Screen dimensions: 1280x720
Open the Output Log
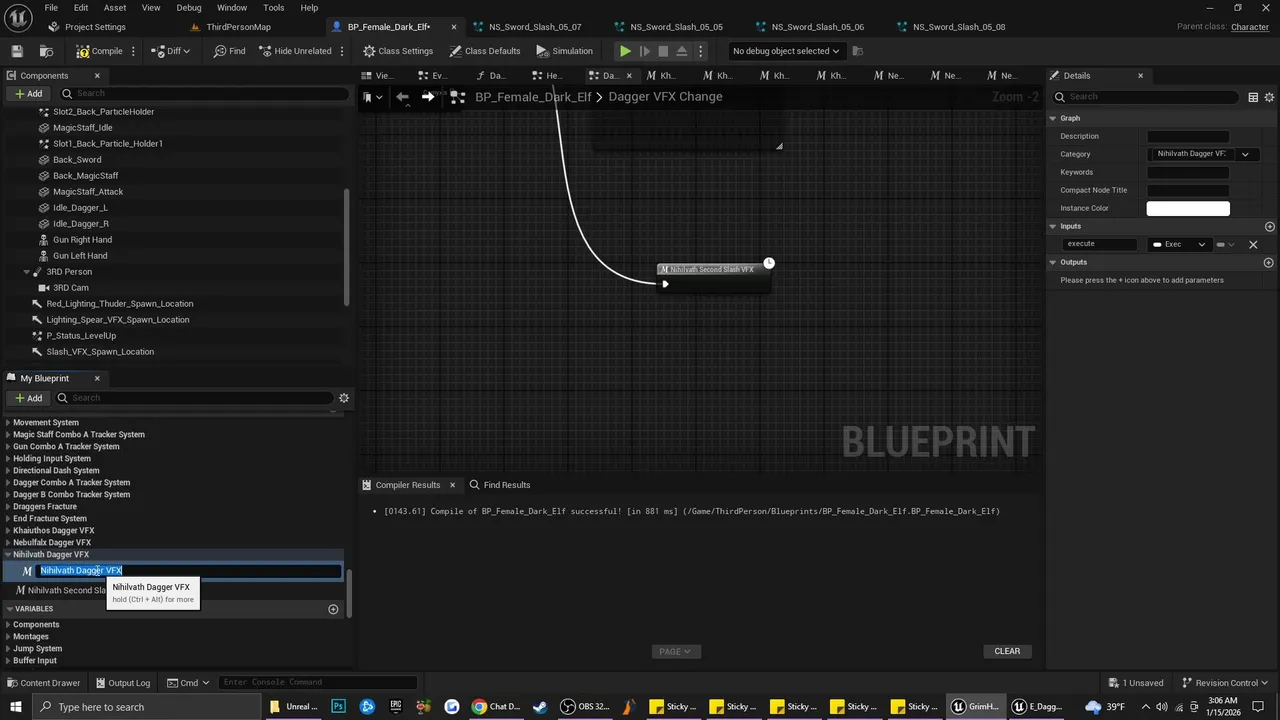point(121,683)
